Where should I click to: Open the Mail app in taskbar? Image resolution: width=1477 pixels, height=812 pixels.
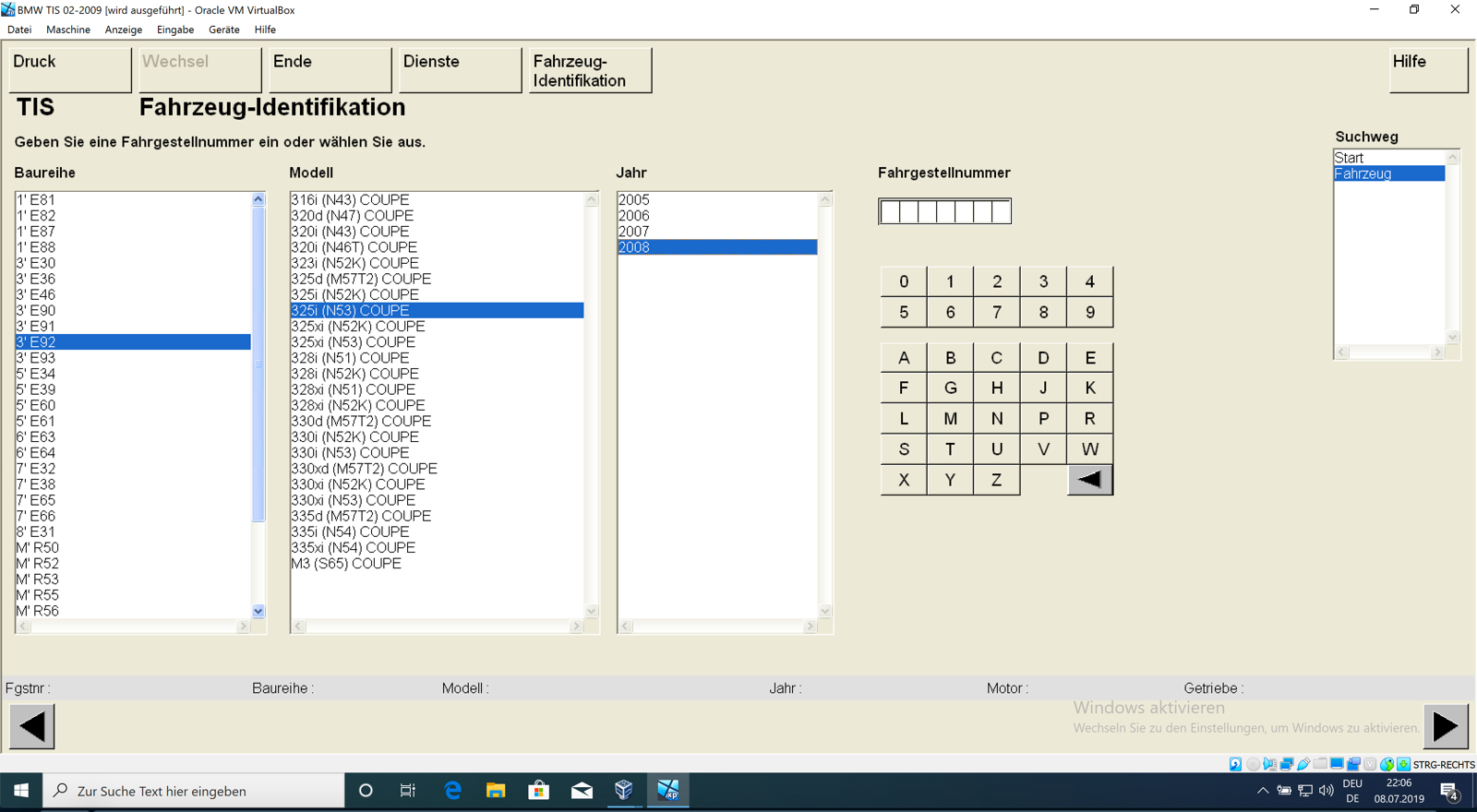582,791
